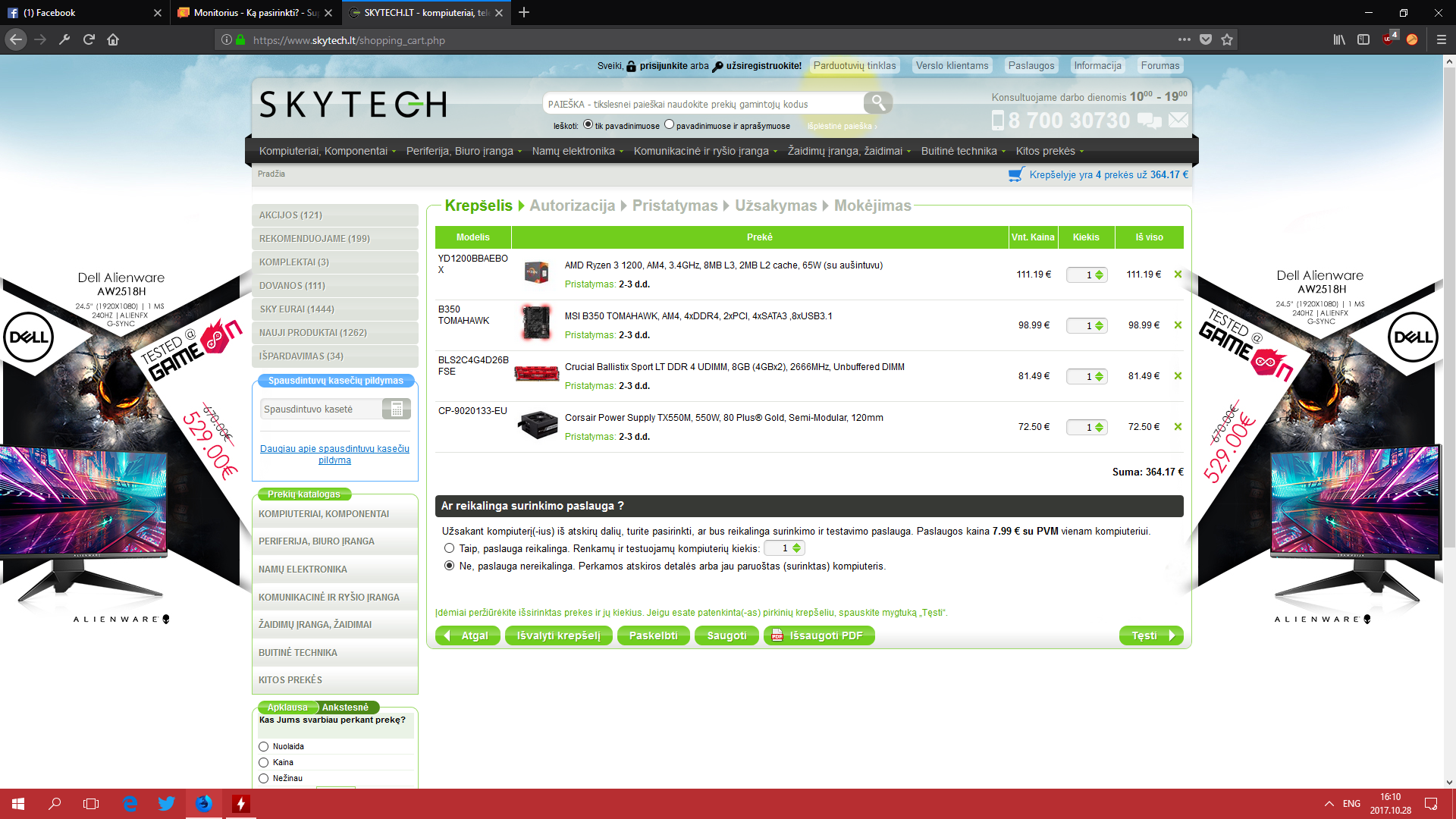Choose Kaina poll answer

264,763
